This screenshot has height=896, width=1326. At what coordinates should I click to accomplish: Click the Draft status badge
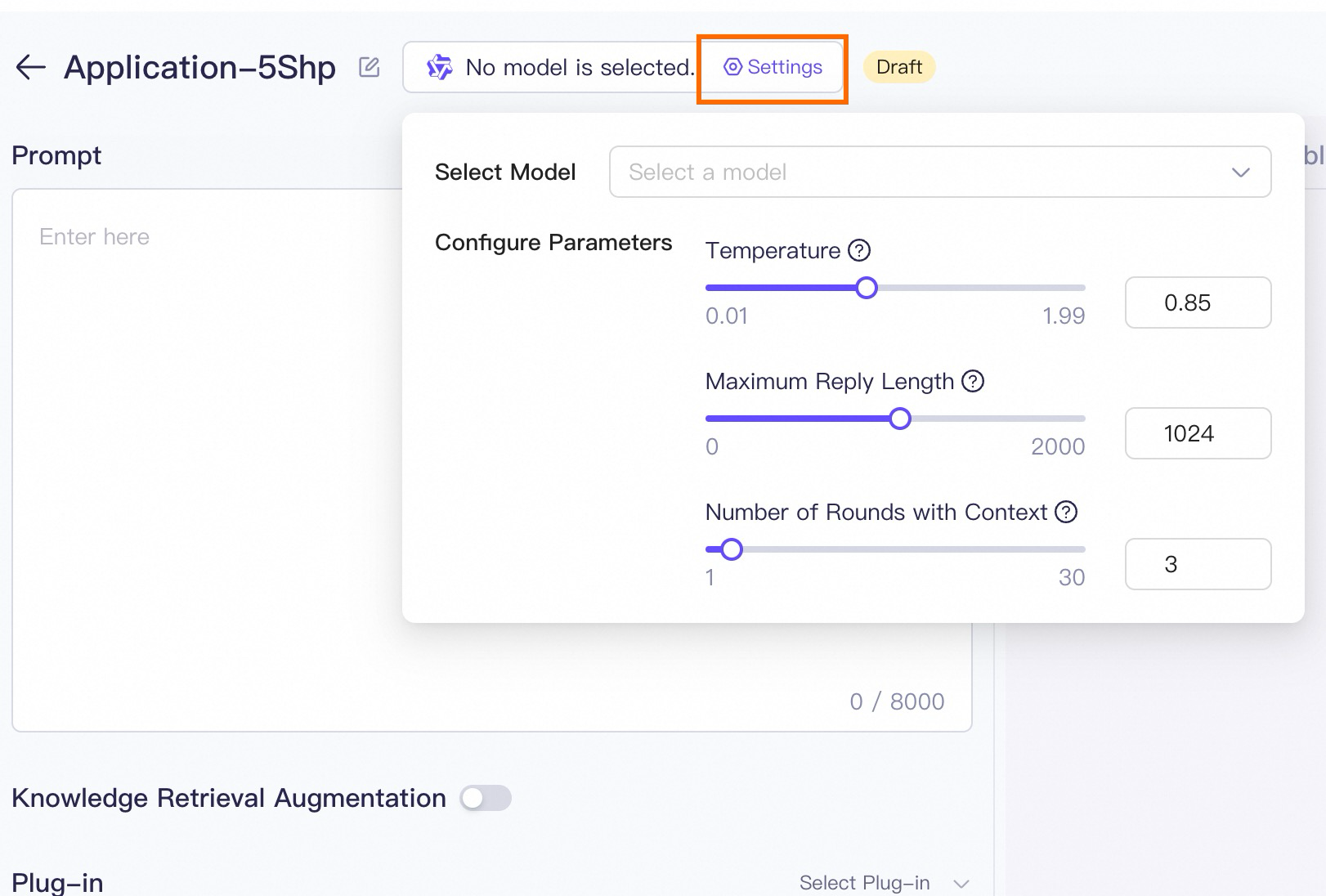(x=899, y=67)
